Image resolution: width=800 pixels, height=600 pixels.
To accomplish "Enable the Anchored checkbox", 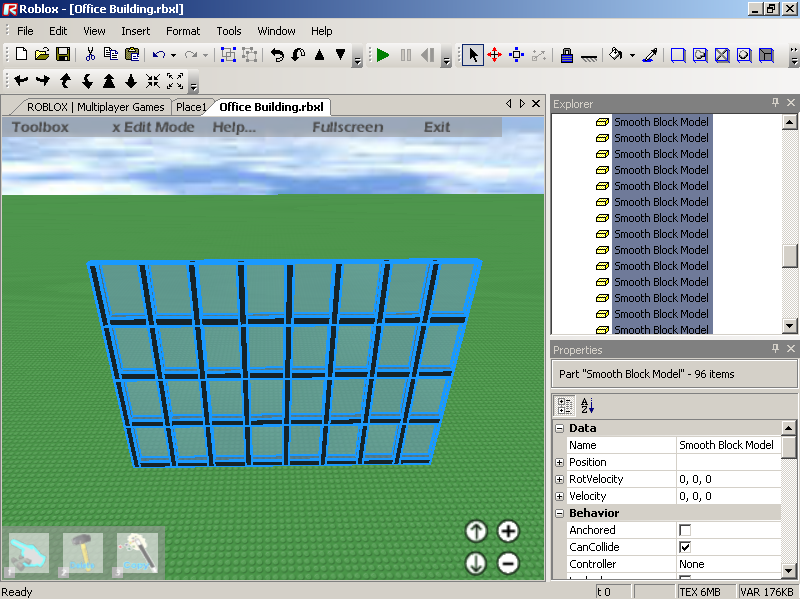I will [685, 530].
